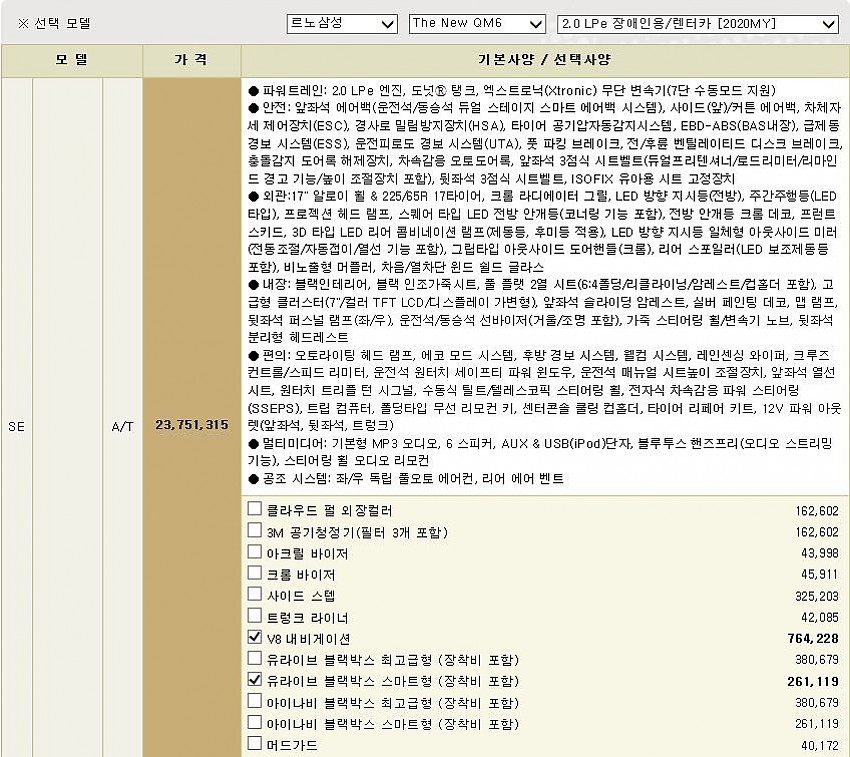Image resolution: width=850 pixels, height=757 pixels.
Task: Tick the 크롬 바이저 option
Action: [255, 574]
